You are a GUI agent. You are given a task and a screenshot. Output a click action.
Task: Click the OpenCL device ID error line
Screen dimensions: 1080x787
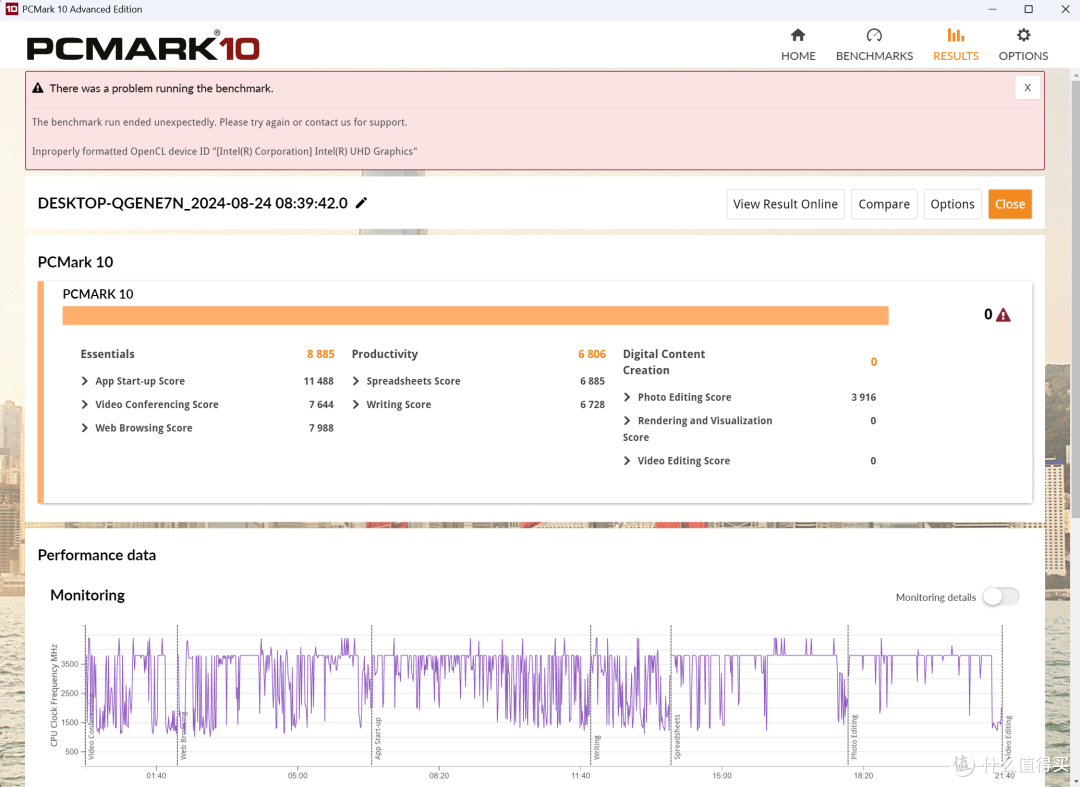coord(224,151)
